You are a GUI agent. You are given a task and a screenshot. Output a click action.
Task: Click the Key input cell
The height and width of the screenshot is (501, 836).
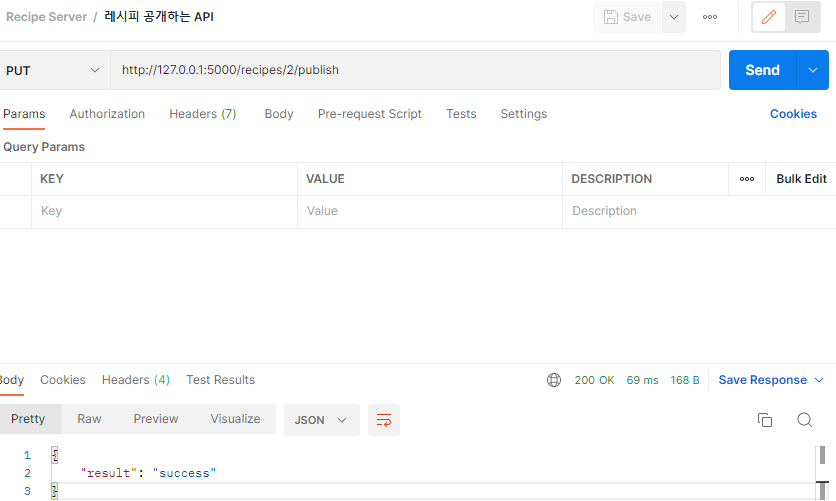coord(164,211)
